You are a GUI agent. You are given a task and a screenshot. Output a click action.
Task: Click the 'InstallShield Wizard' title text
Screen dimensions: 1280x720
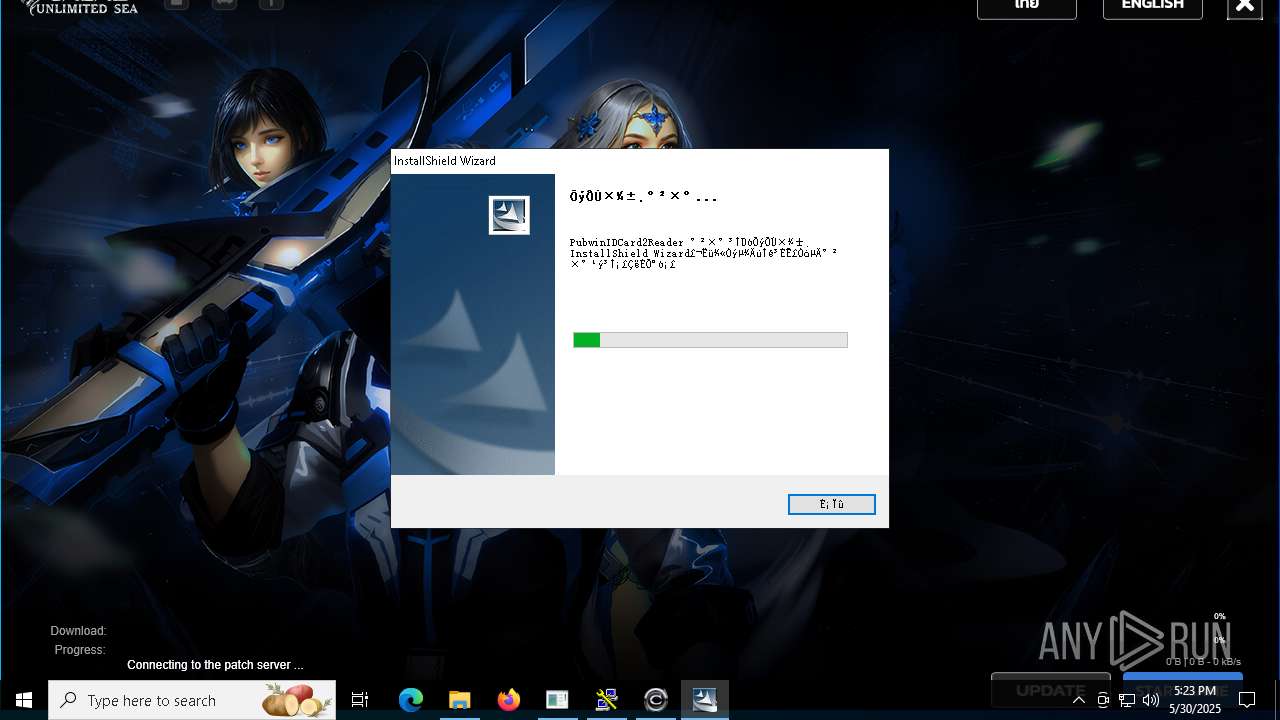pos(444,161)
